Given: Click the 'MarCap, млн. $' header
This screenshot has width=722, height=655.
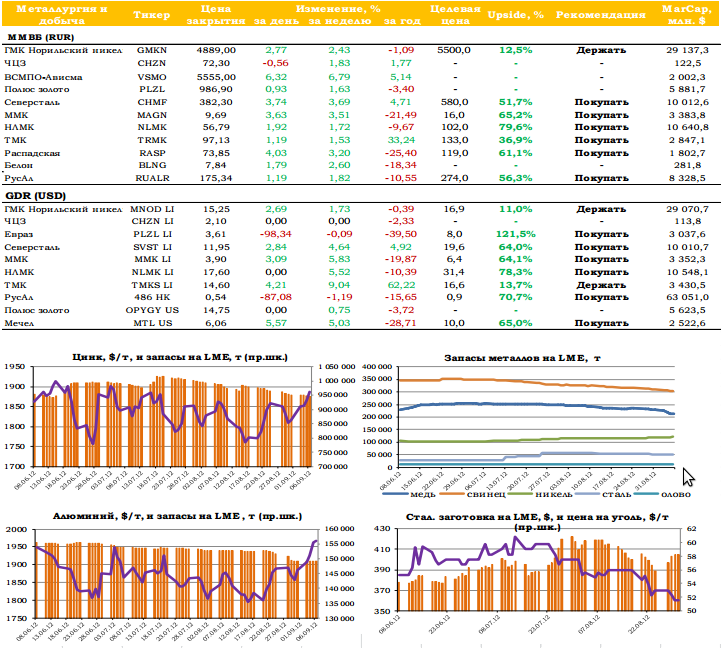Looking at the screenshot, I should coord(687,15).
